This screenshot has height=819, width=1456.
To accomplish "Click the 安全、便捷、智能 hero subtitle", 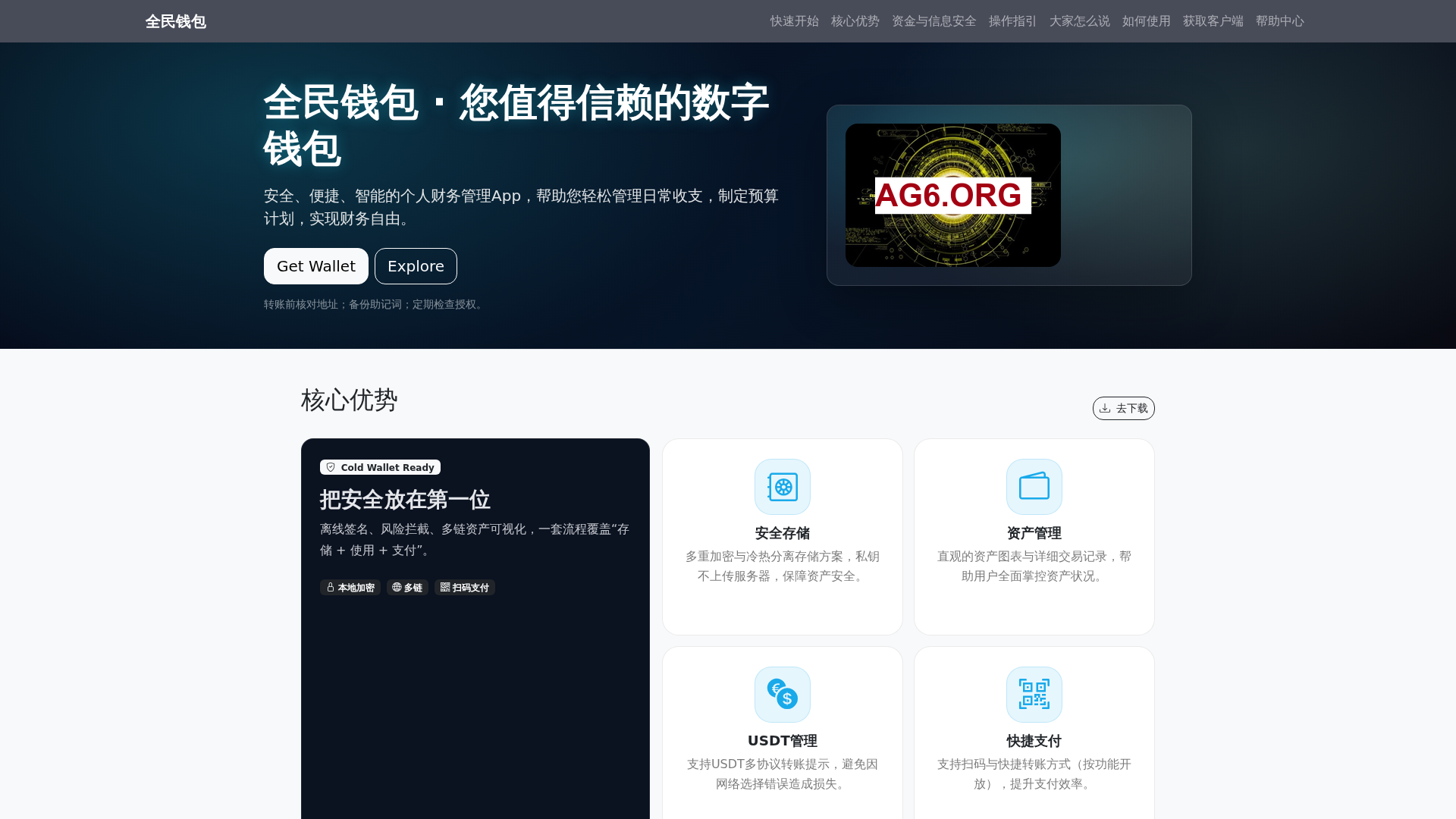I will [522, 207].
